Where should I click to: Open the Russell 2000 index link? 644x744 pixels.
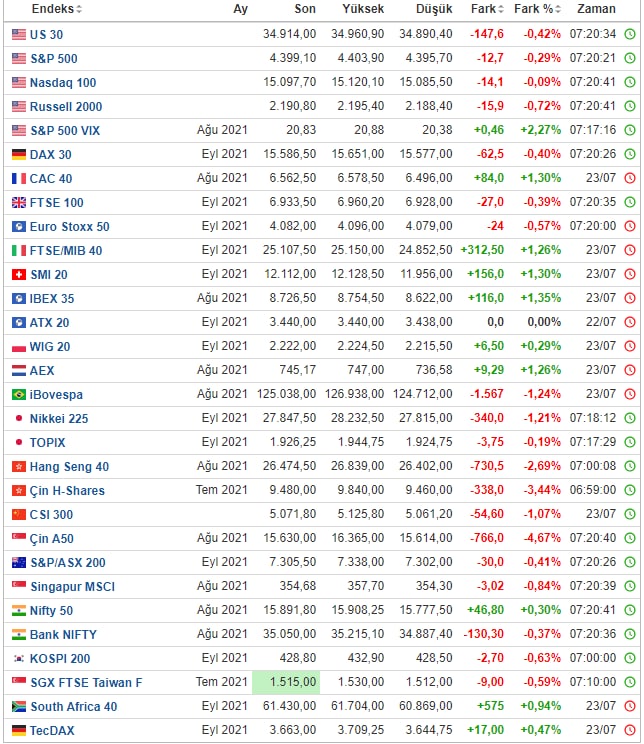(65, 106)
